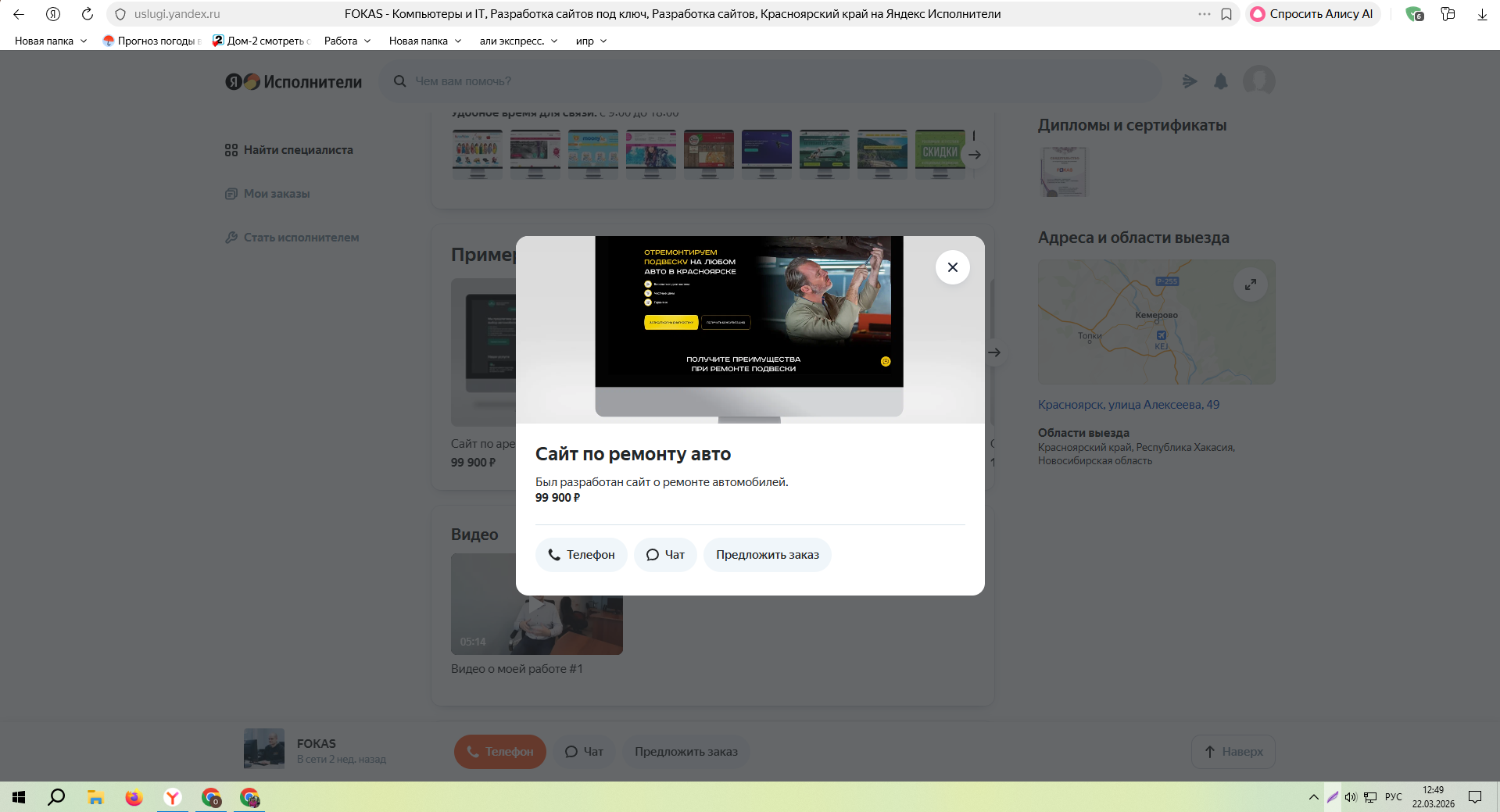Click the Красноярск, улица Алексеева, 49 address link

click(x=1128, y=405)
